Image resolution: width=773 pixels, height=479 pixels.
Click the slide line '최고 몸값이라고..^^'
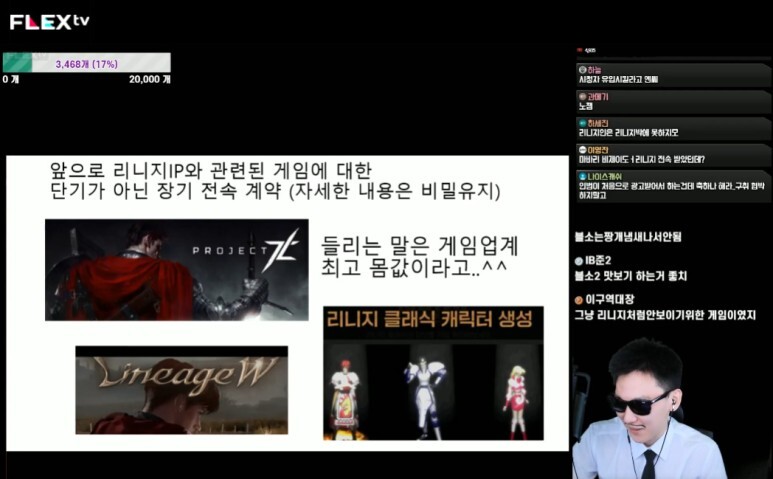pyautogui.click(x=414, y=268)
